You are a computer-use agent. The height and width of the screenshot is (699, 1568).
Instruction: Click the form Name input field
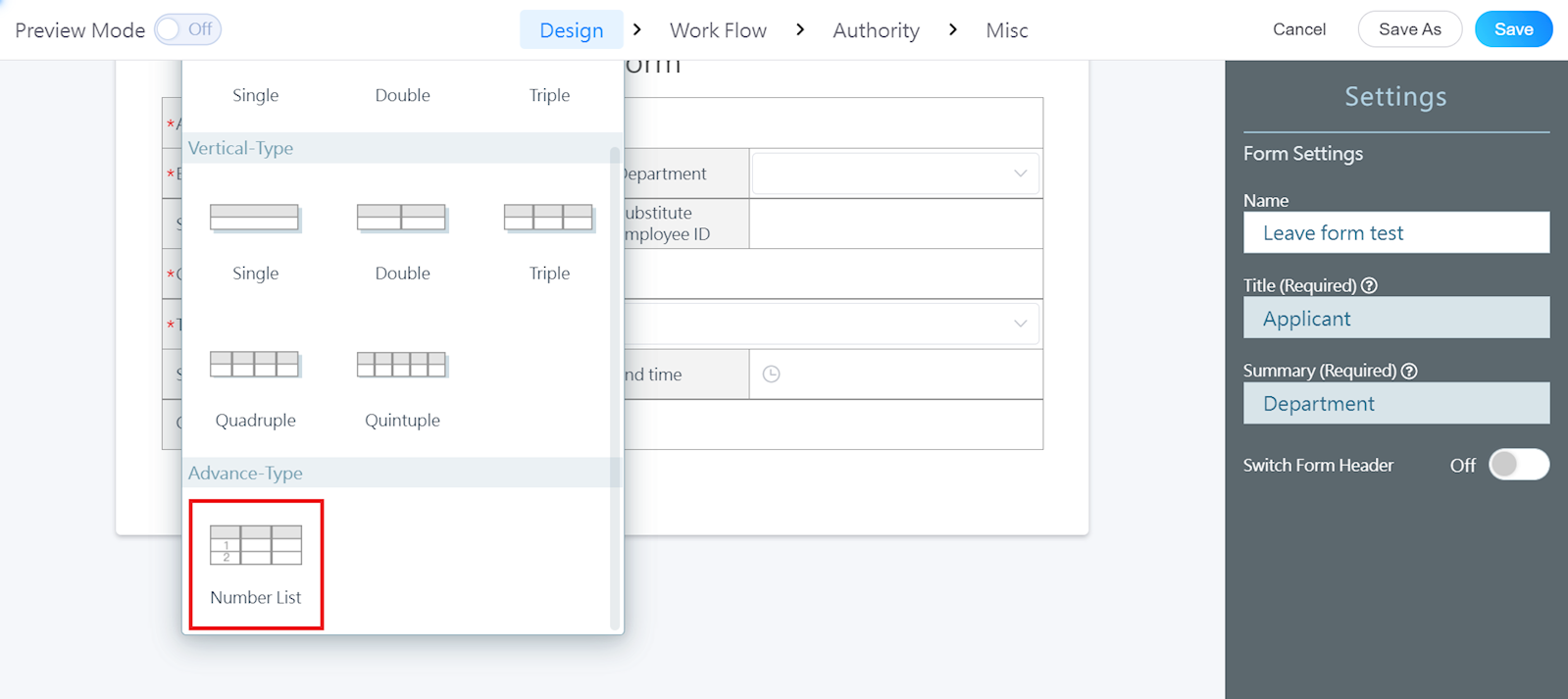[1395, 233]
